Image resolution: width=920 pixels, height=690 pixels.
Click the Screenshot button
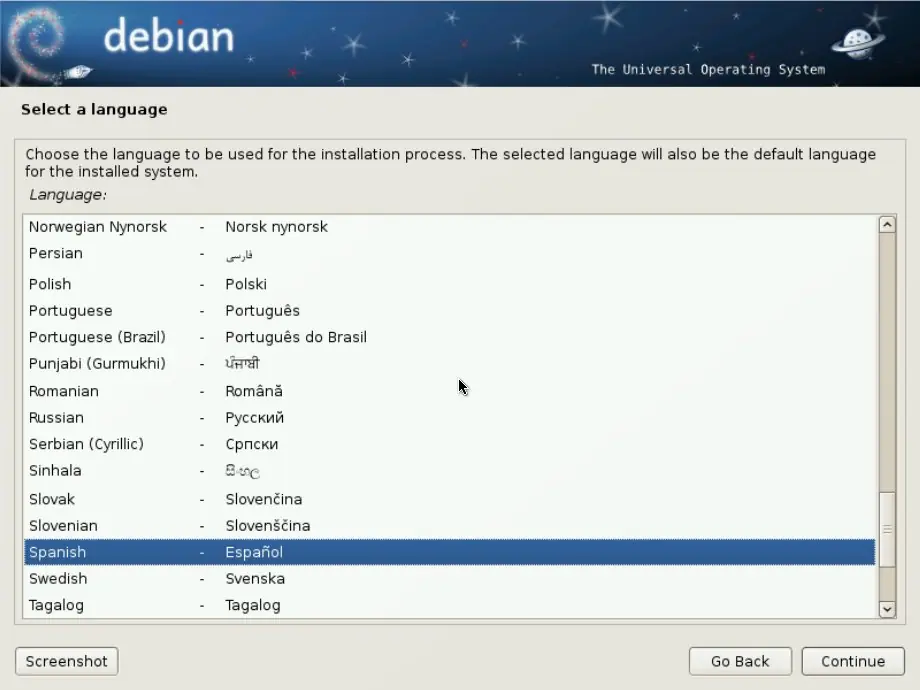(66, 661)
